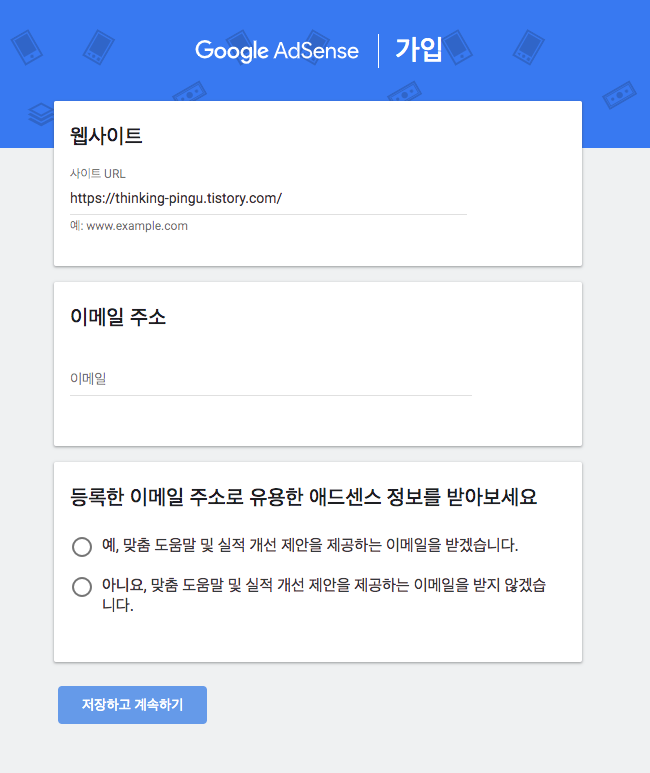
Task: Click the 웹사이트 section heading
Action: [106, 136]
